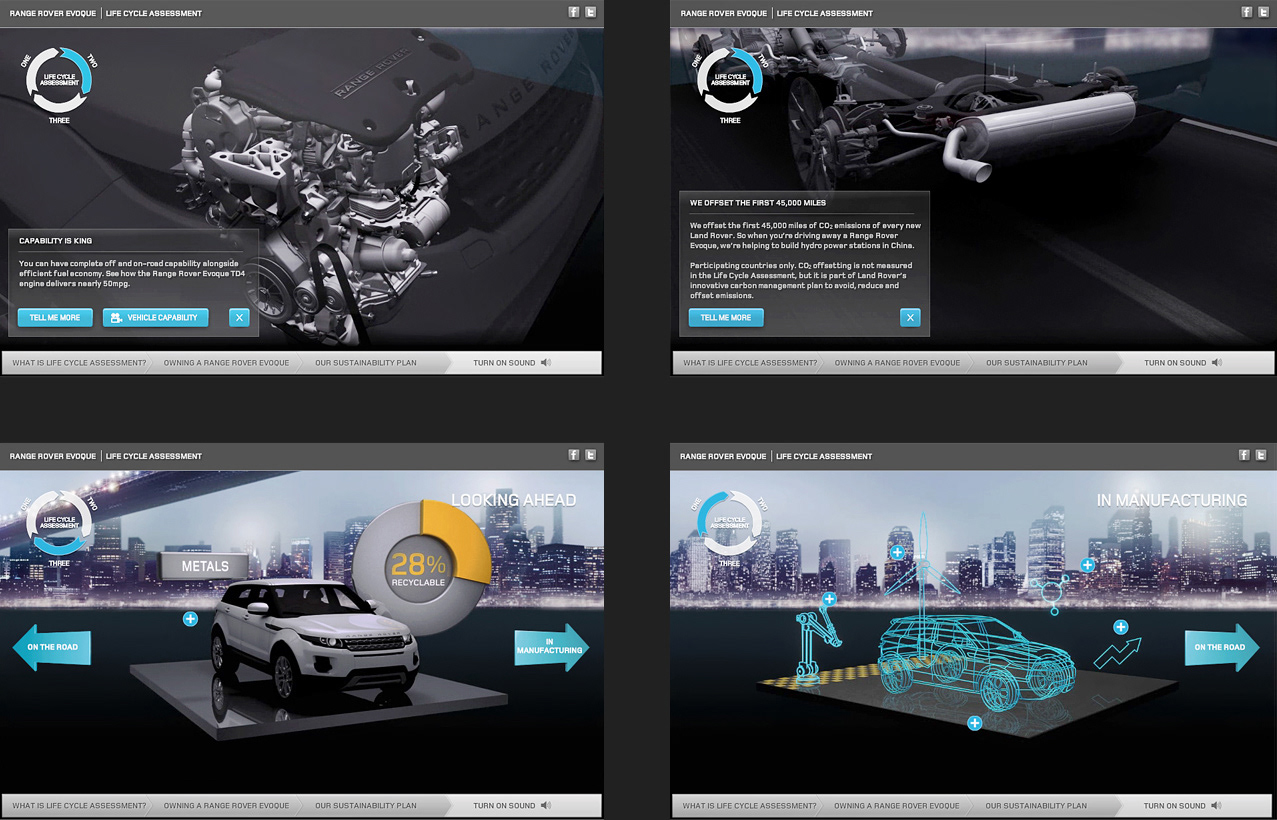
Task: Click Twitter icon in the In Manufacturing panel
Action: pos(1261,455)
